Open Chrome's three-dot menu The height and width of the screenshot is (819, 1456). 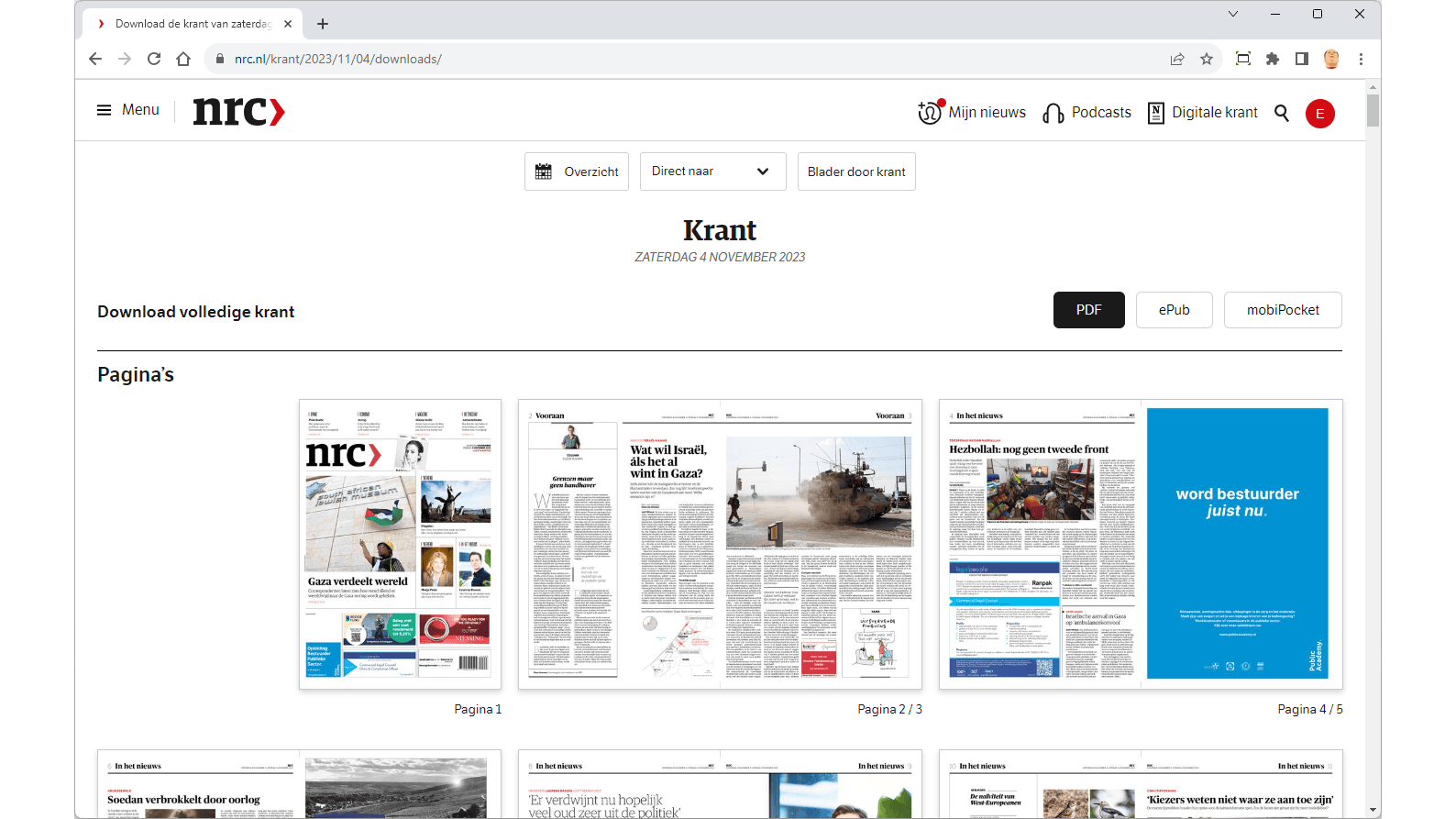[x=1361, y=59]
